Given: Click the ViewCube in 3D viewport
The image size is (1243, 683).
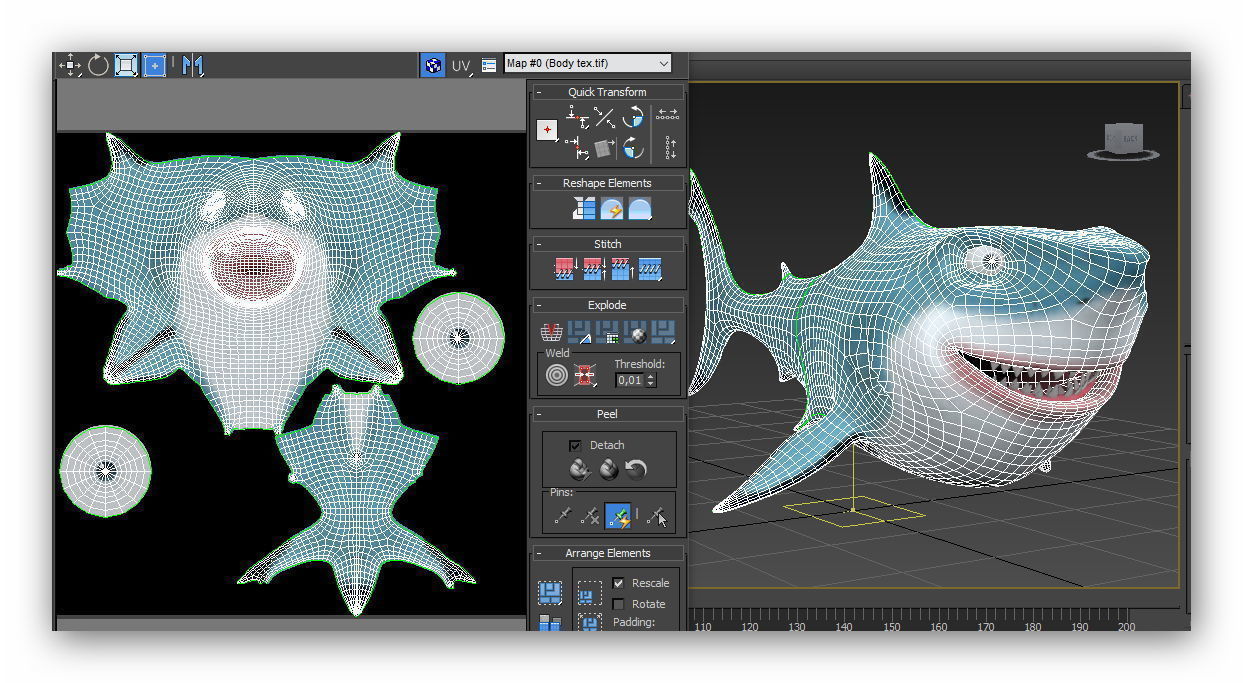Looking at the screenshot, I should 1123,141.
